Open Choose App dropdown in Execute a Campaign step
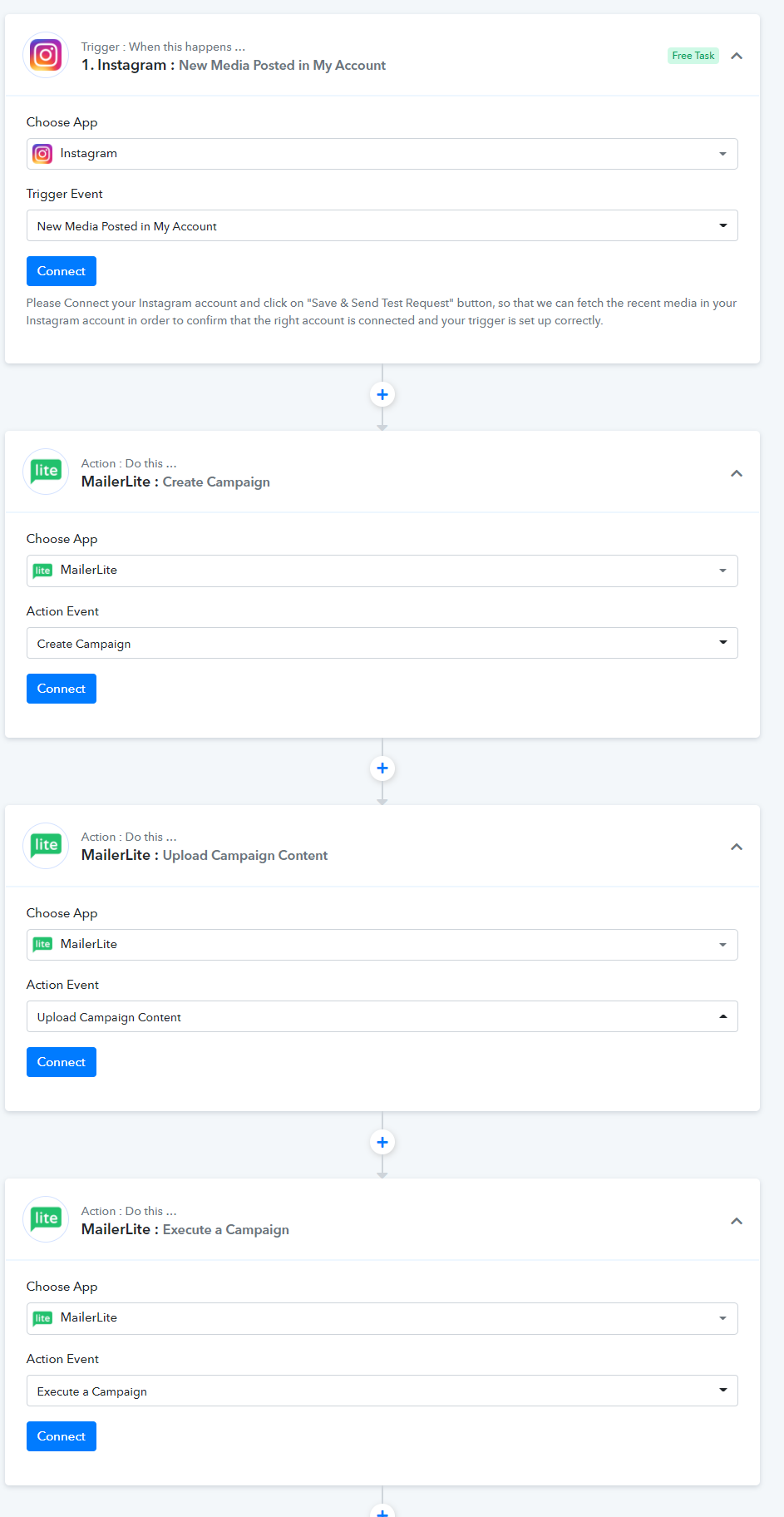The image size is (784, 1517). point(382,1318)
